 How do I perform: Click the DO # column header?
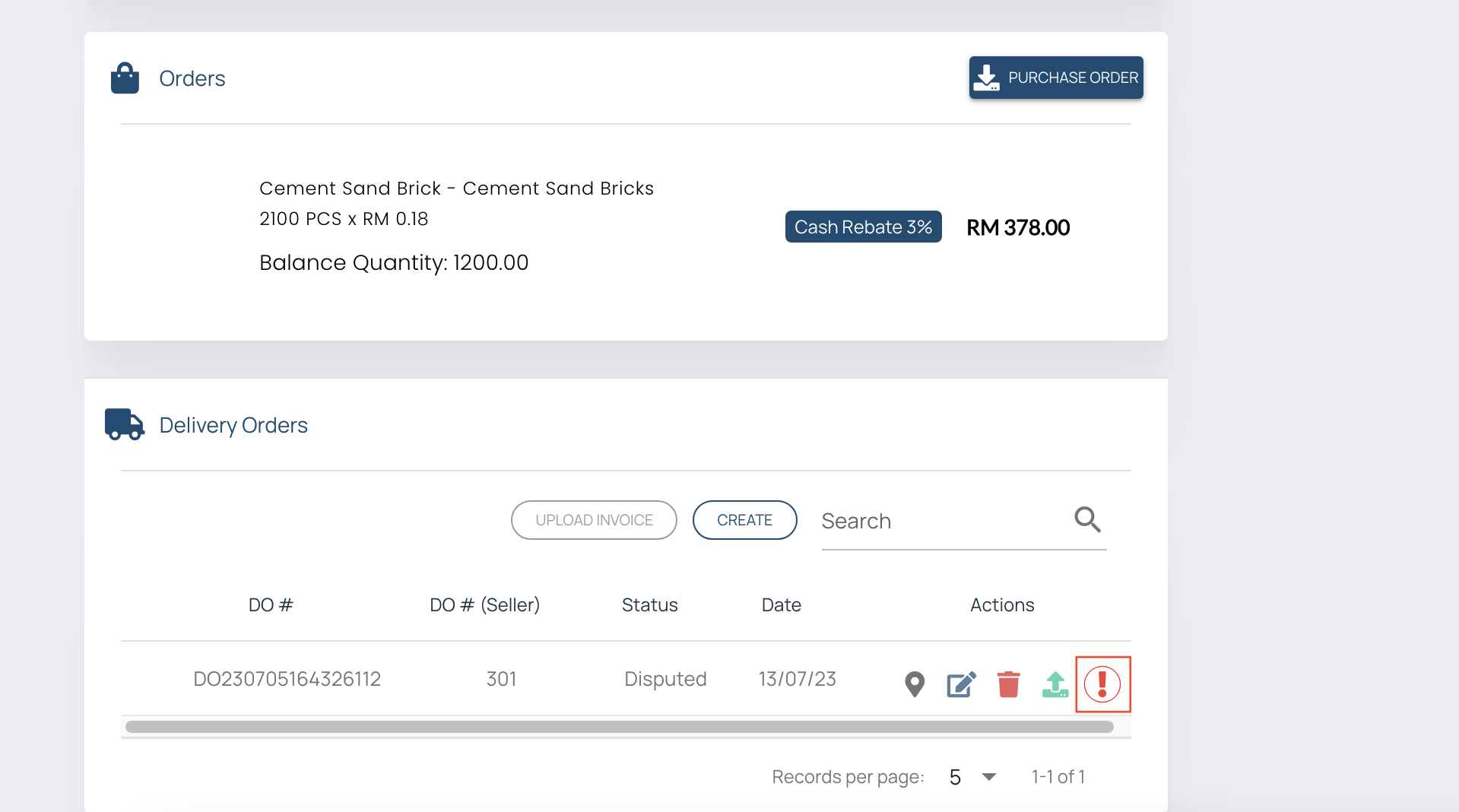tap(271, 605)
